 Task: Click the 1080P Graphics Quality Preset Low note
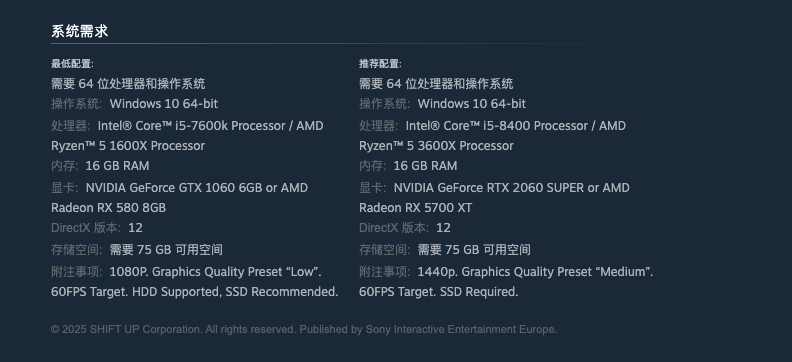pos(216,272)
